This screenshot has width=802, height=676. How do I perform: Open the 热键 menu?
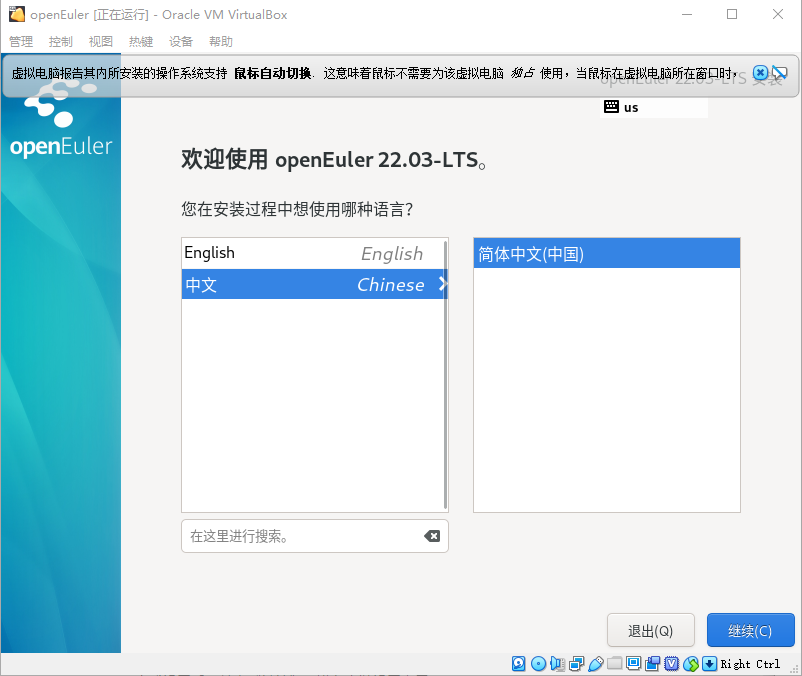pyautogui.click(x=140, y=41)
